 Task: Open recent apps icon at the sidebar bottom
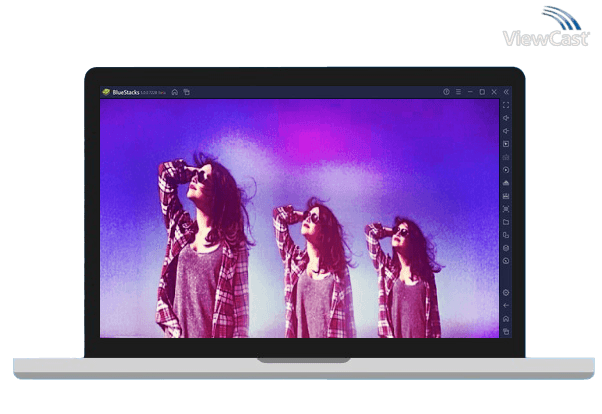pos(506,331)
